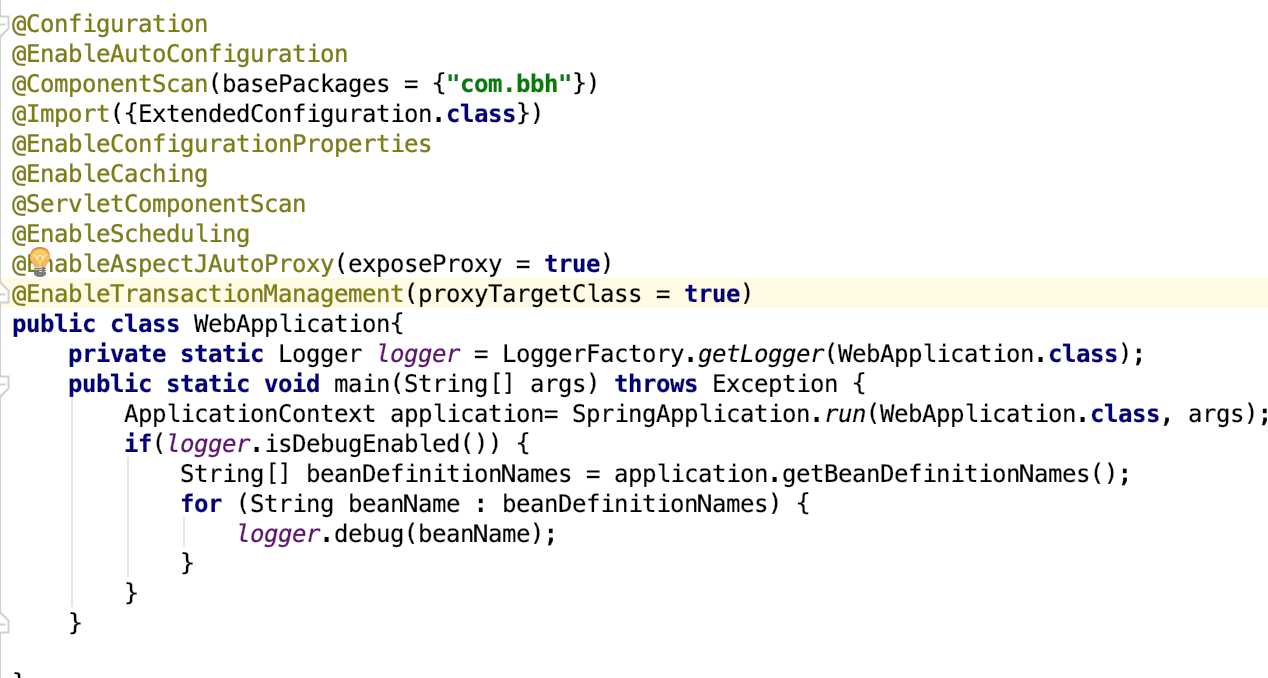This screenshot has height=678, width=1268.
Task: Collapse the main method fold marker
Action: point(5,384)
